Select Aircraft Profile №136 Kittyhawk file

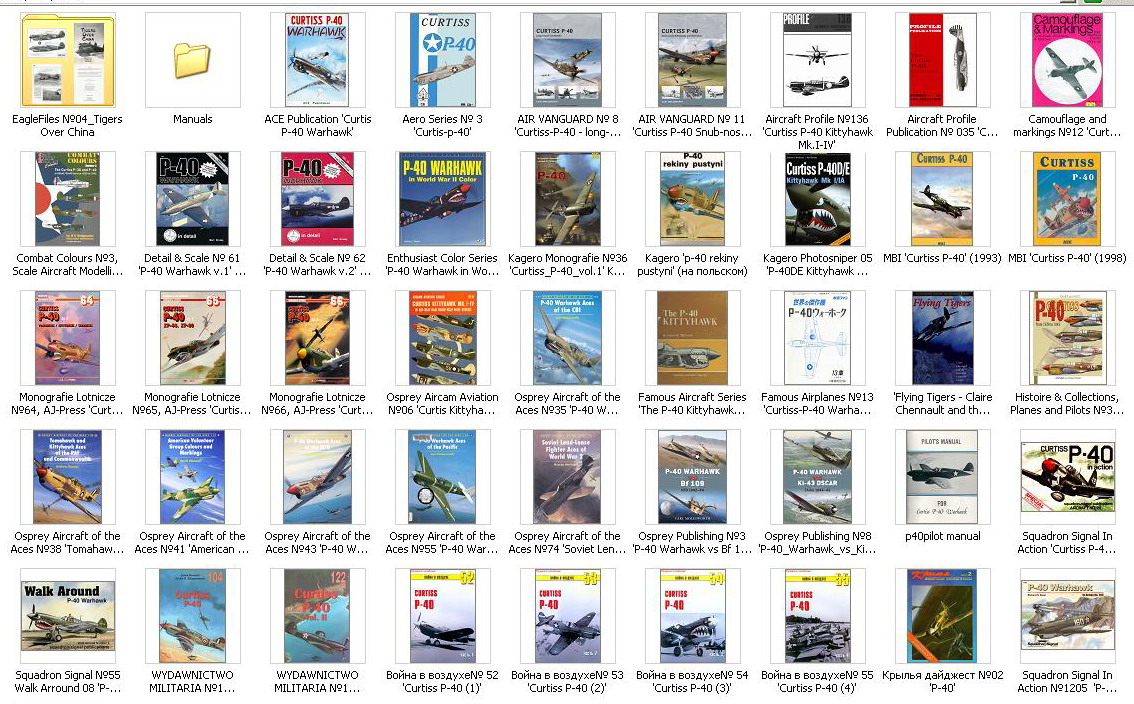816,60
